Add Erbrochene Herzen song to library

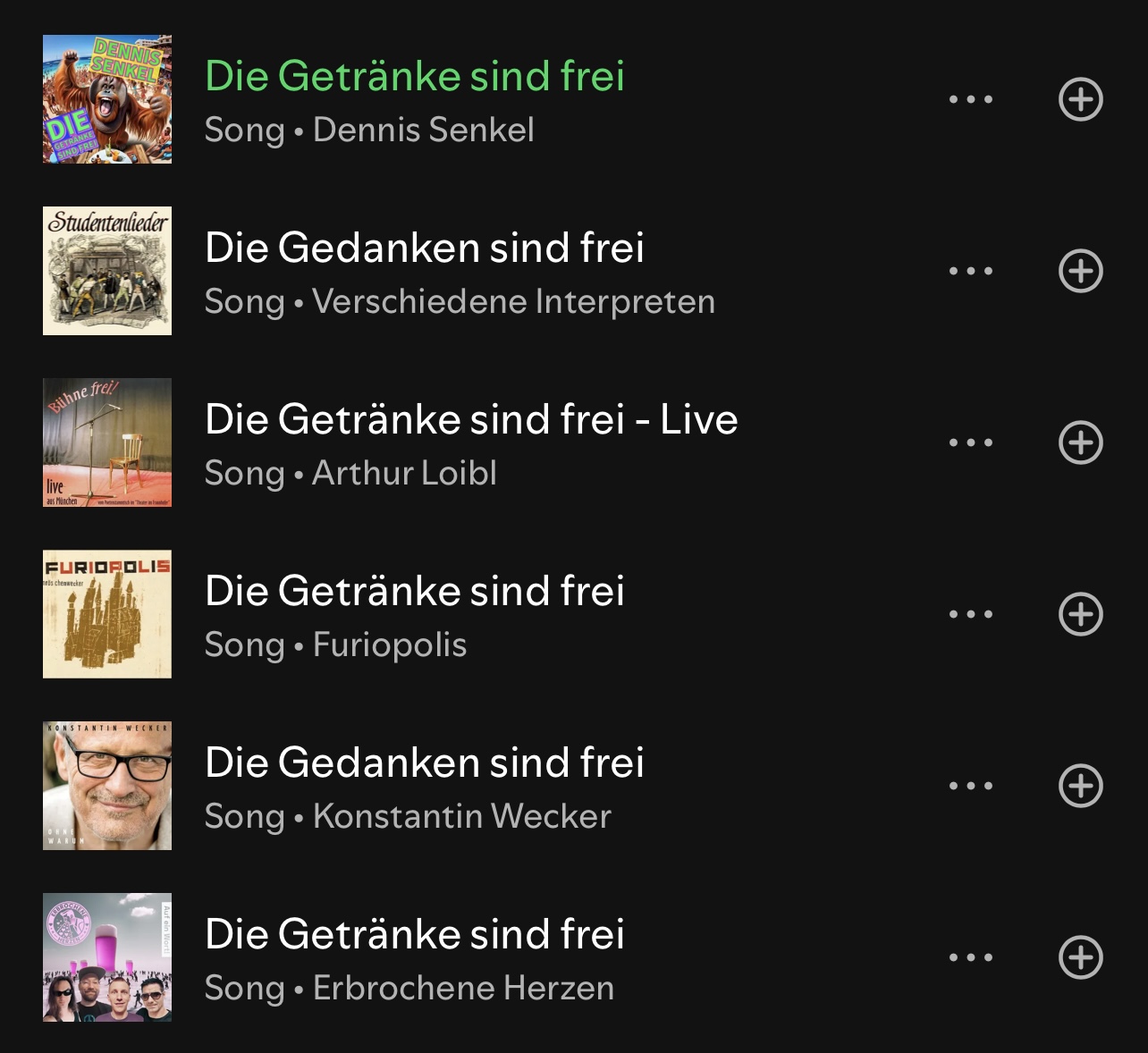1080,957
